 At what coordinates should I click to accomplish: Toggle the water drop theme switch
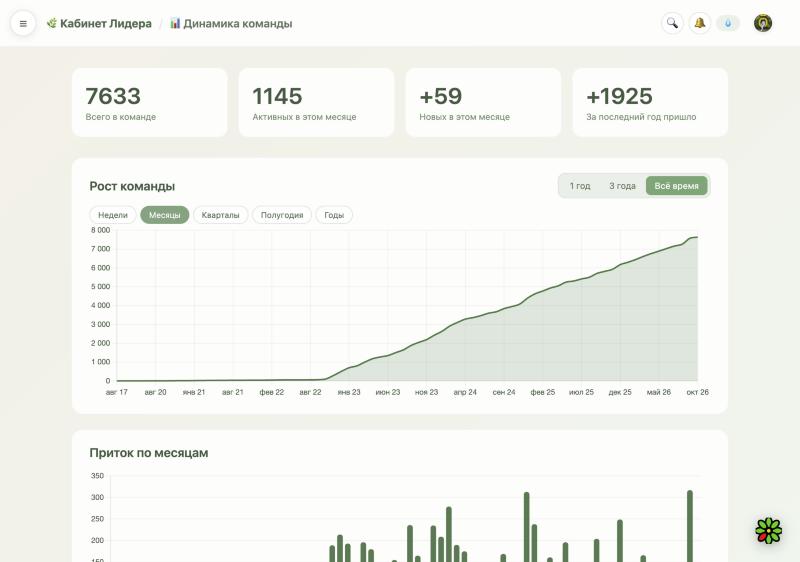click(728, 23)
